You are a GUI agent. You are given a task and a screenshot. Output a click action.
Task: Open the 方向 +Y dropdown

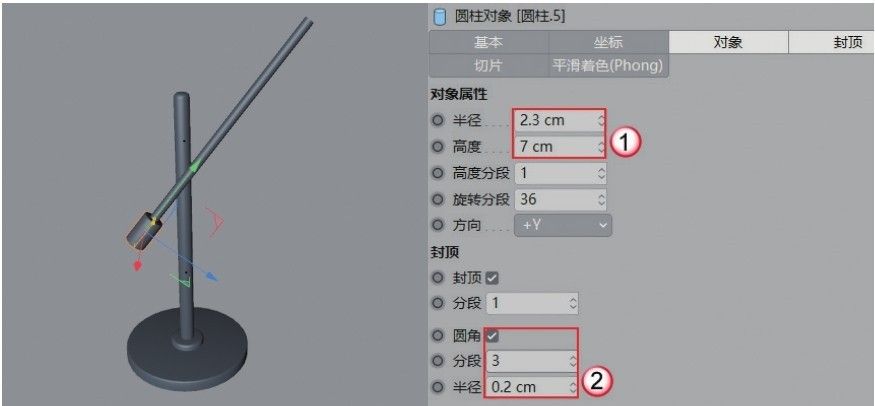pos(562,225)
